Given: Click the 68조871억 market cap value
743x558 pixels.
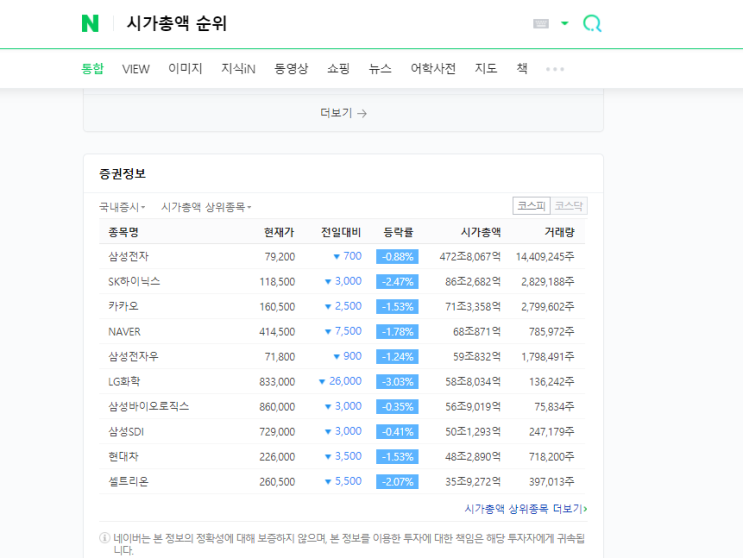Looking at the screenshot, I should point(477,332).
